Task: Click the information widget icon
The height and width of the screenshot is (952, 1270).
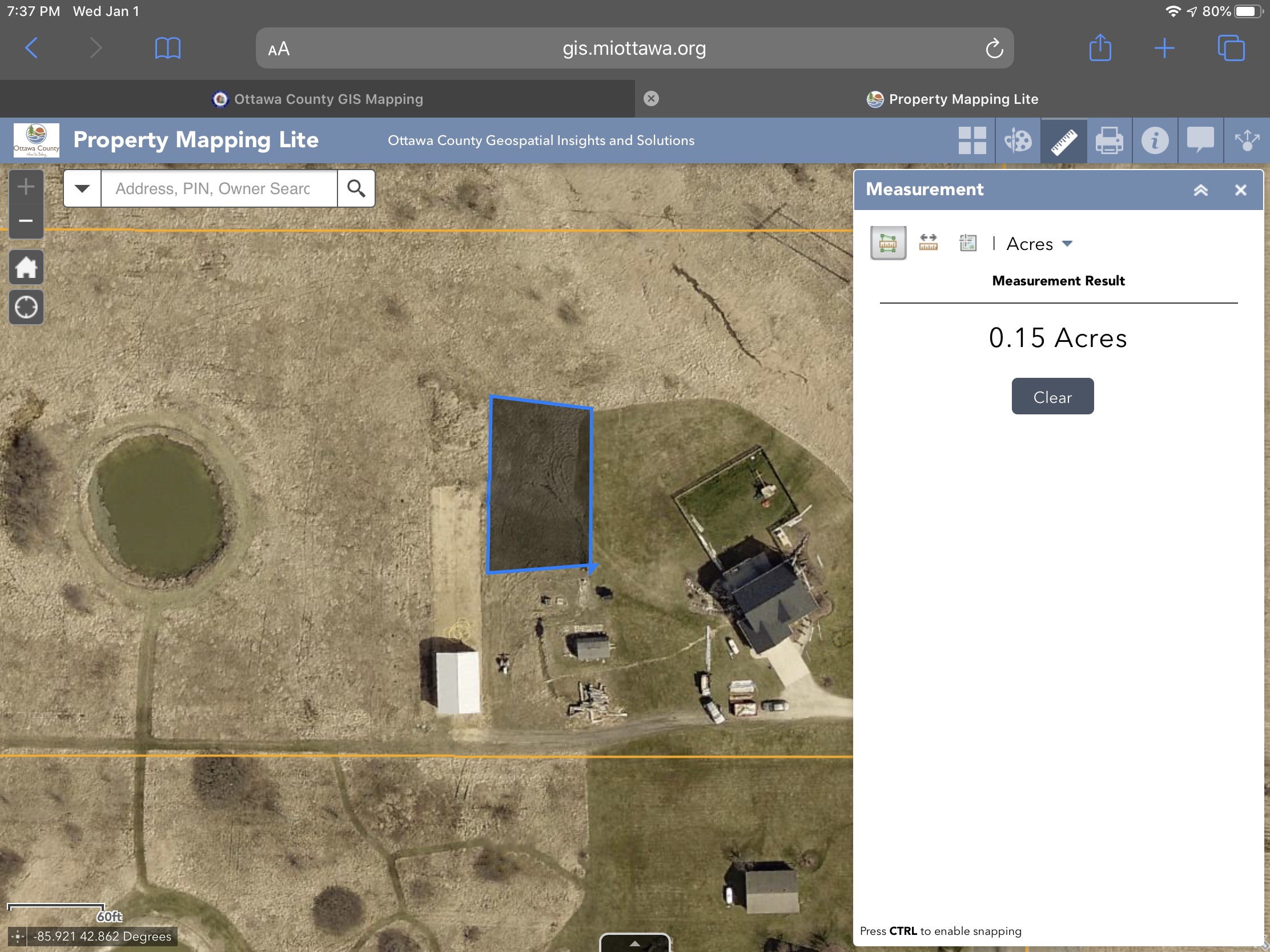Action: click(x=1155, y=140)
